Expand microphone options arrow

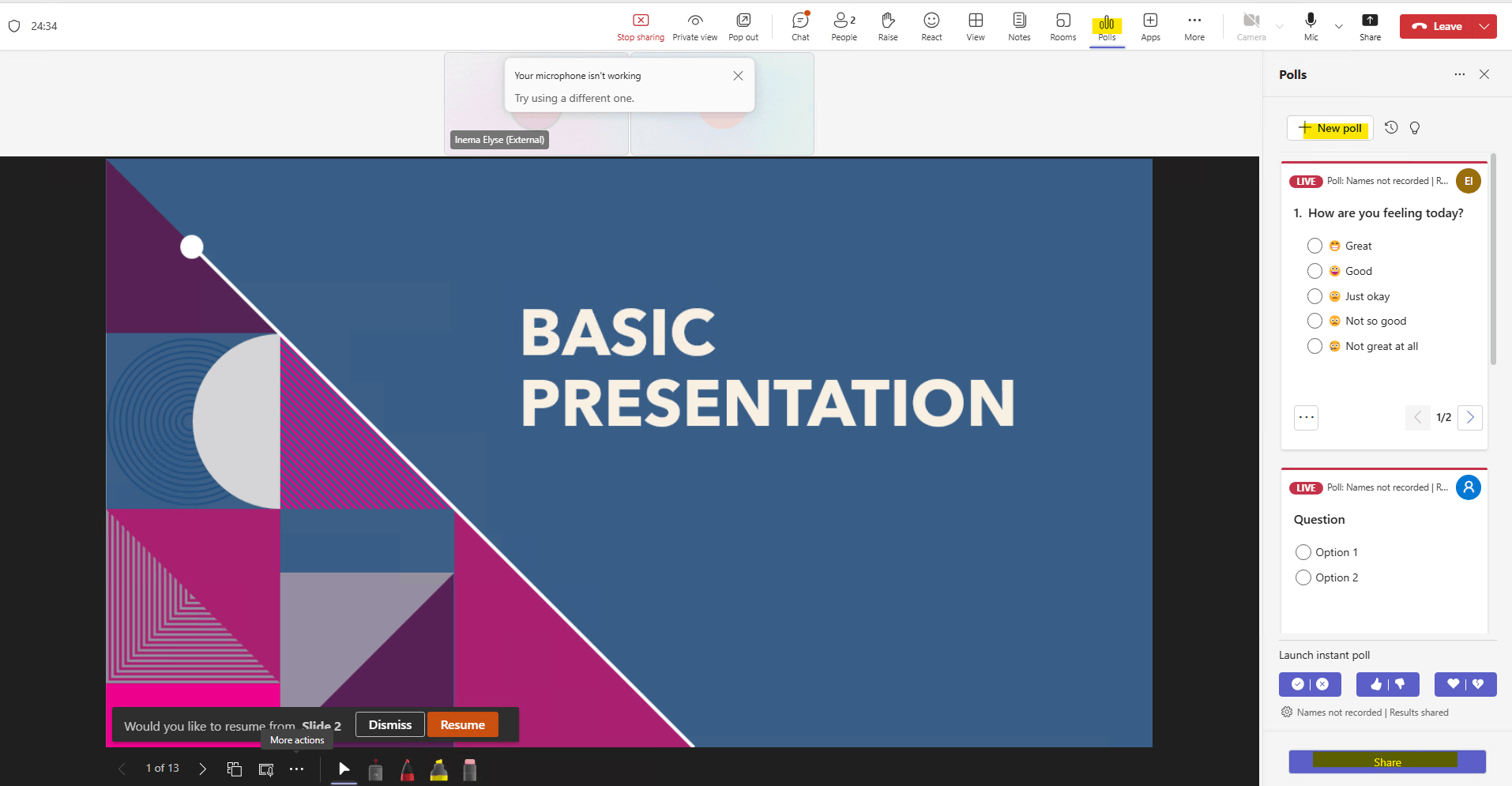pos(1339,26)
